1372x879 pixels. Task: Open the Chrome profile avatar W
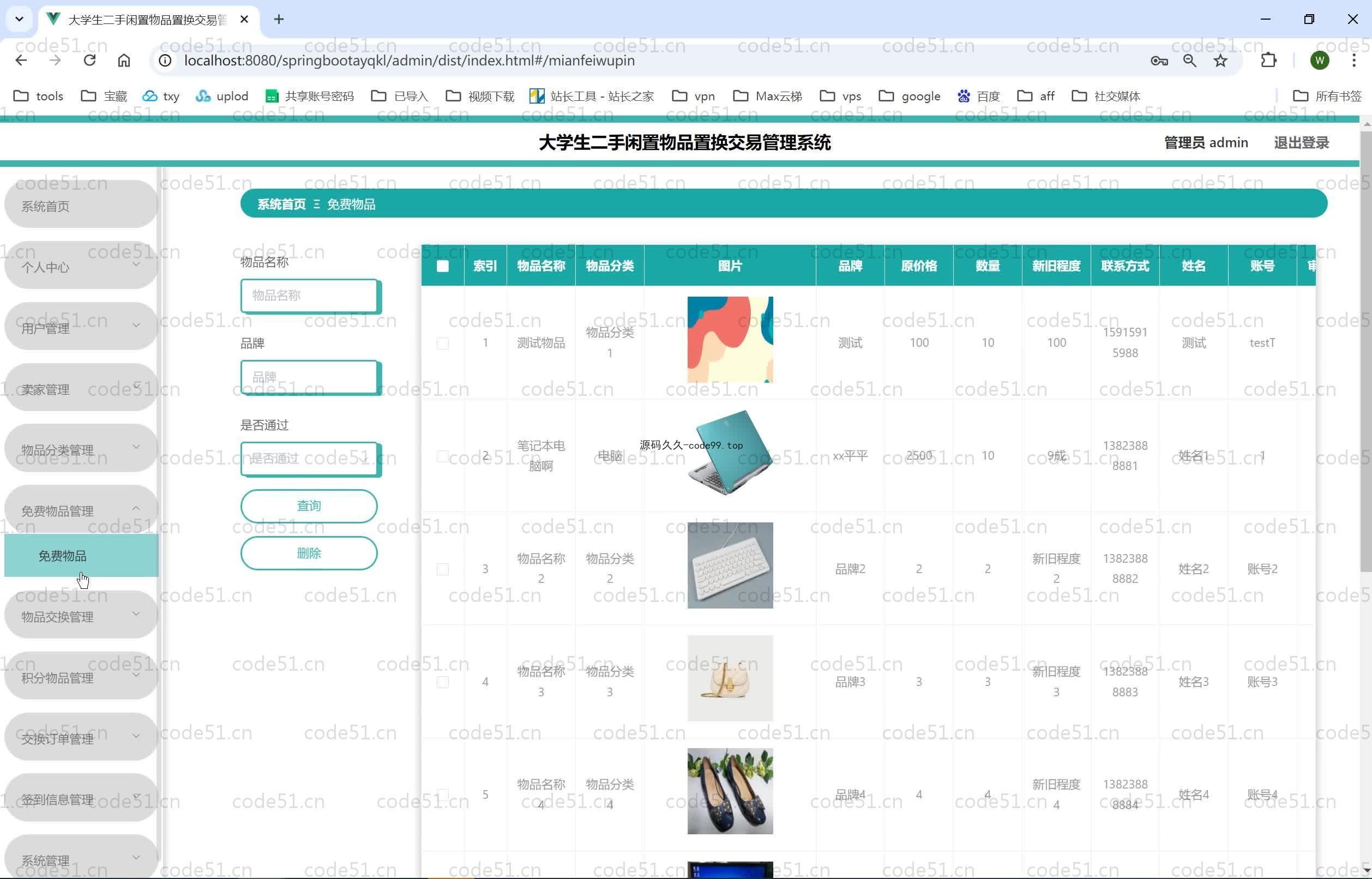point(1320,61)
